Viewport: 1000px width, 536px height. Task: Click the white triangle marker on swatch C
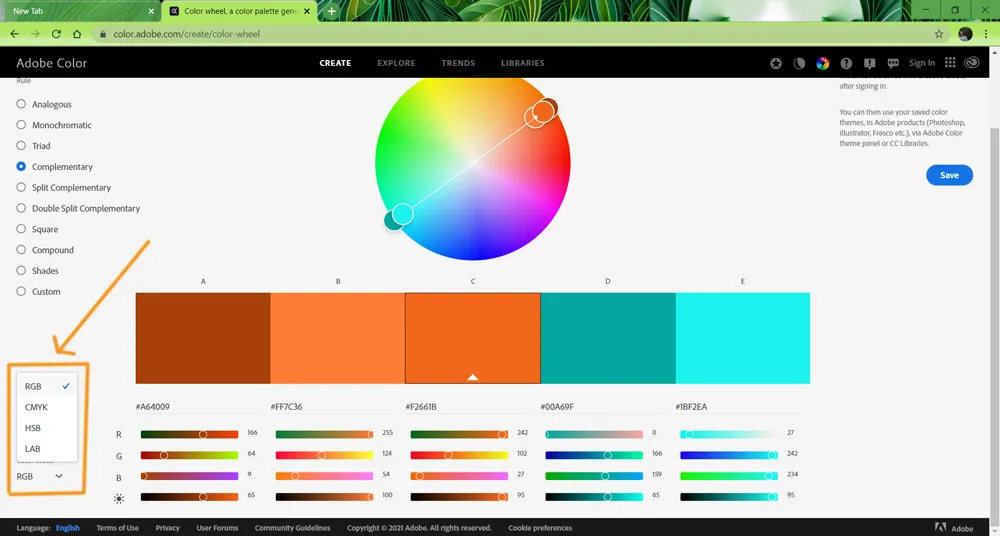coord(473,377)
